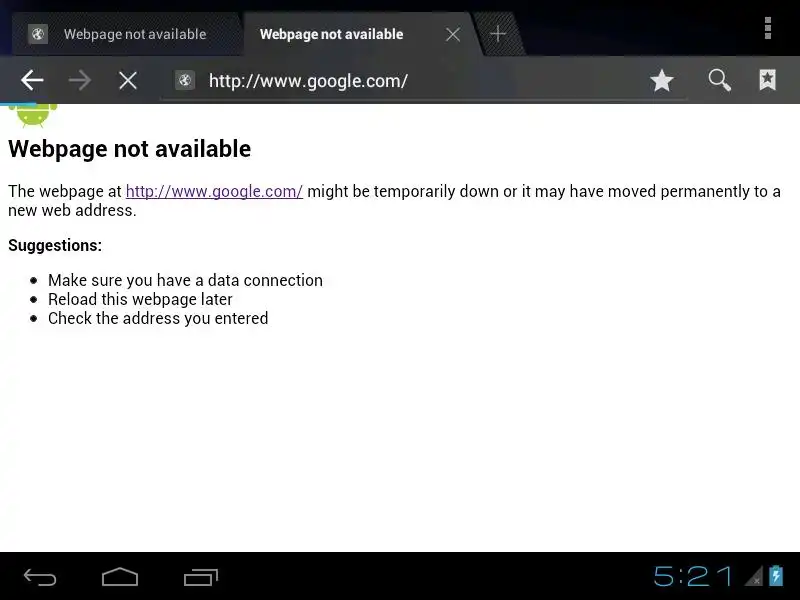Image resolution: width=800 pixels, height=600 pixels.
Task: Stop page loading with the X button
Action: click(x=128, y=80)
